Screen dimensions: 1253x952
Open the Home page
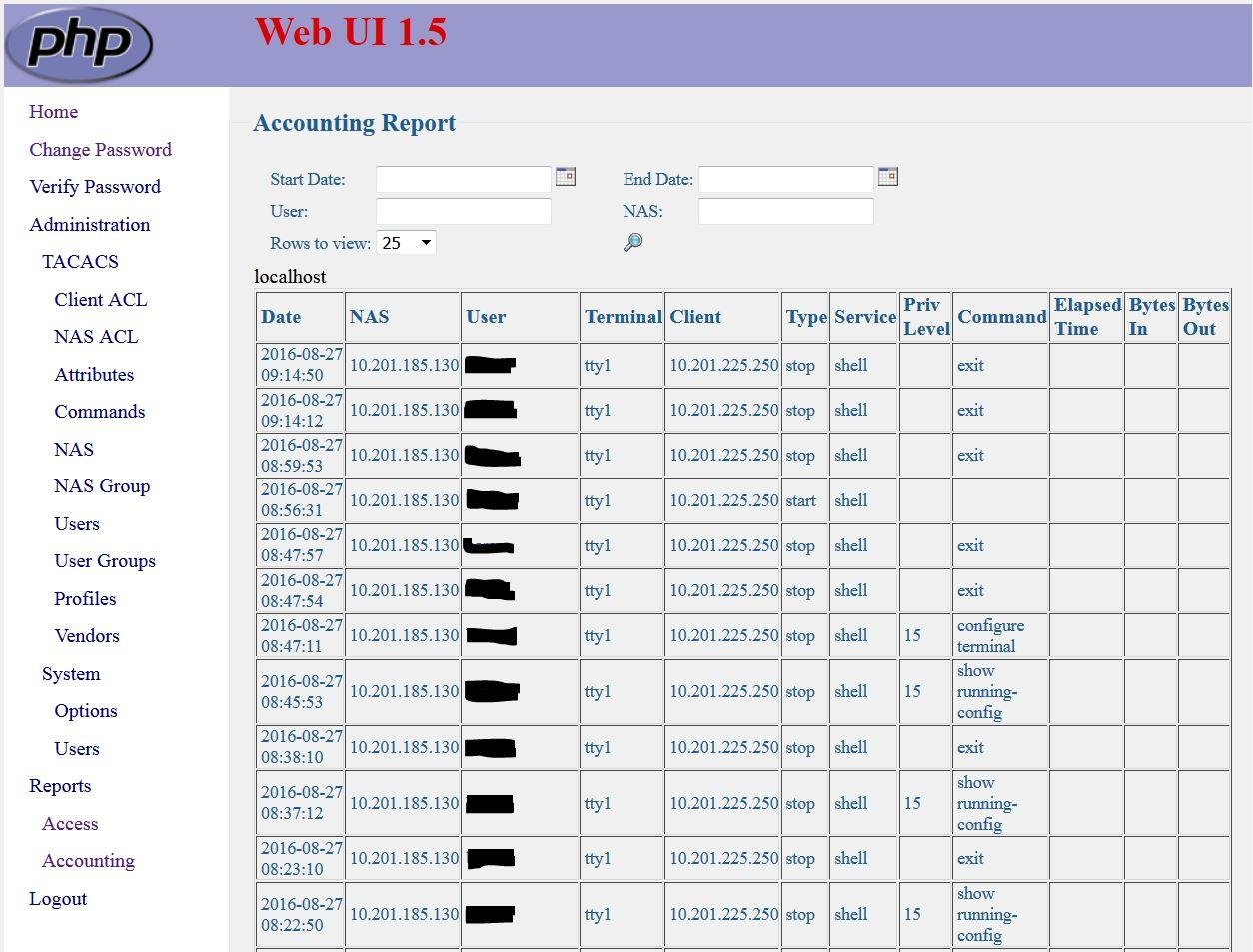53,111
